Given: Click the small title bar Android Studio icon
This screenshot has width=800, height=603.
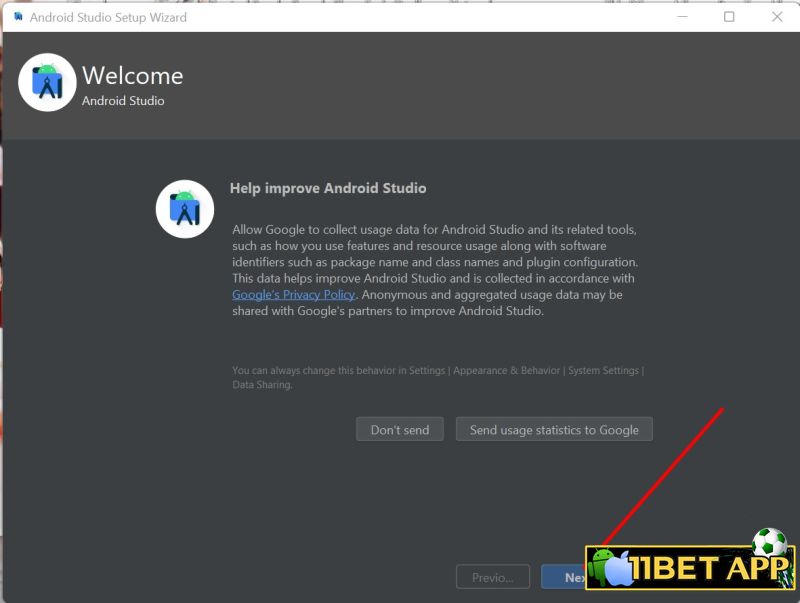Looking at the screenshot, I should coord(18,17).
